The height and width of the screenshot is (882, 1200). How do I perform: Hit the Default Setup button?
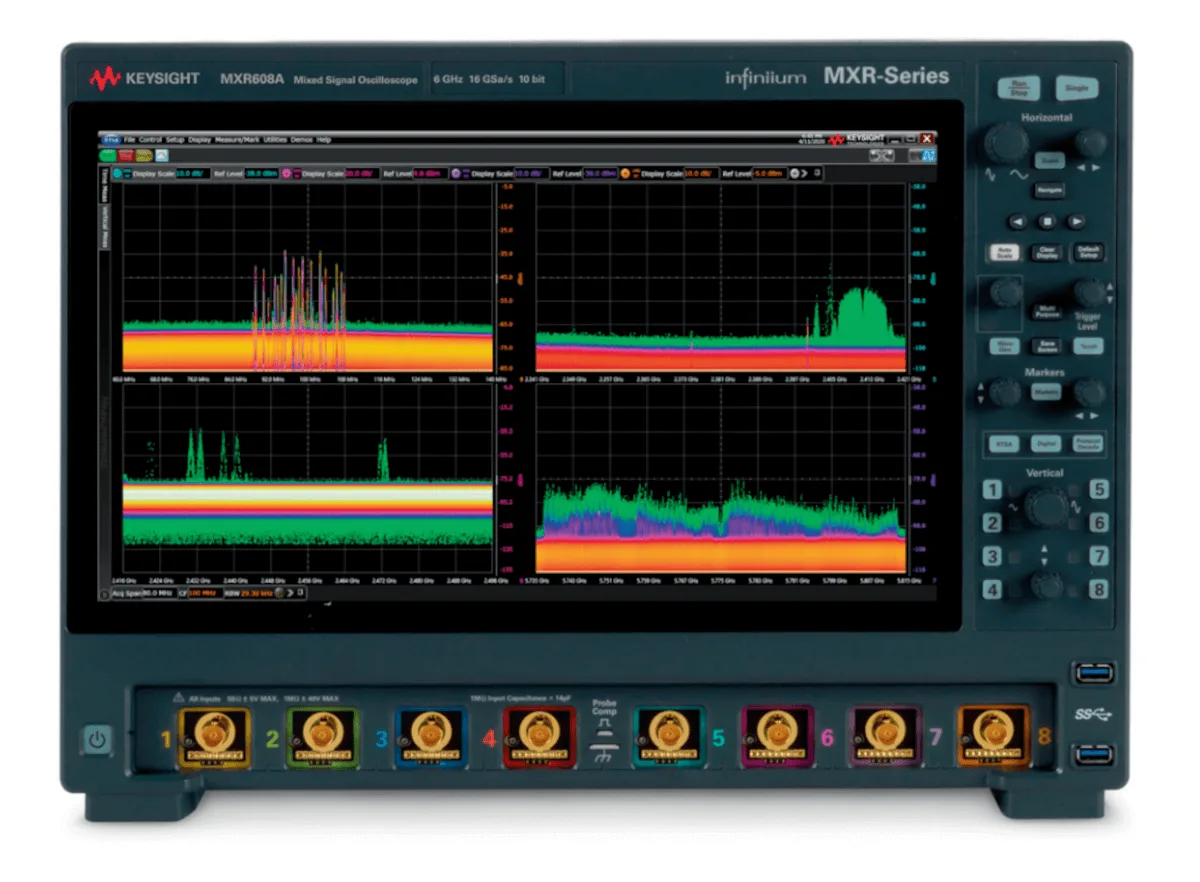tap(1089, 253)
